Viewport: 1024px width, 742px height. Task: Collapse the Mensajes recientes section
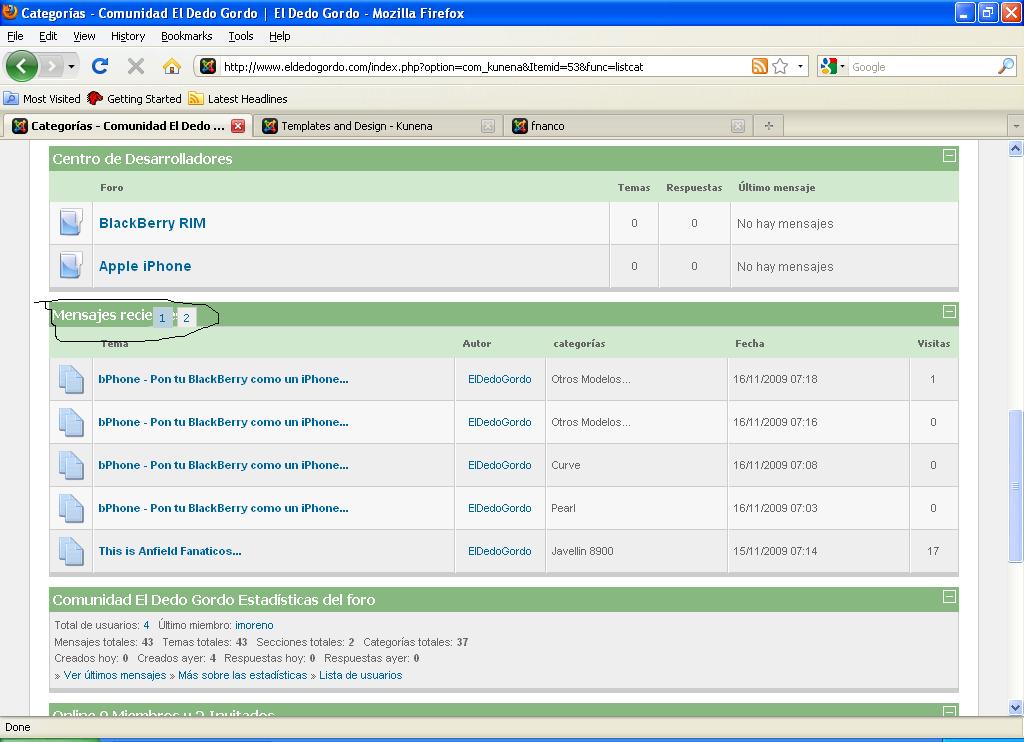[x=949, y=312]
